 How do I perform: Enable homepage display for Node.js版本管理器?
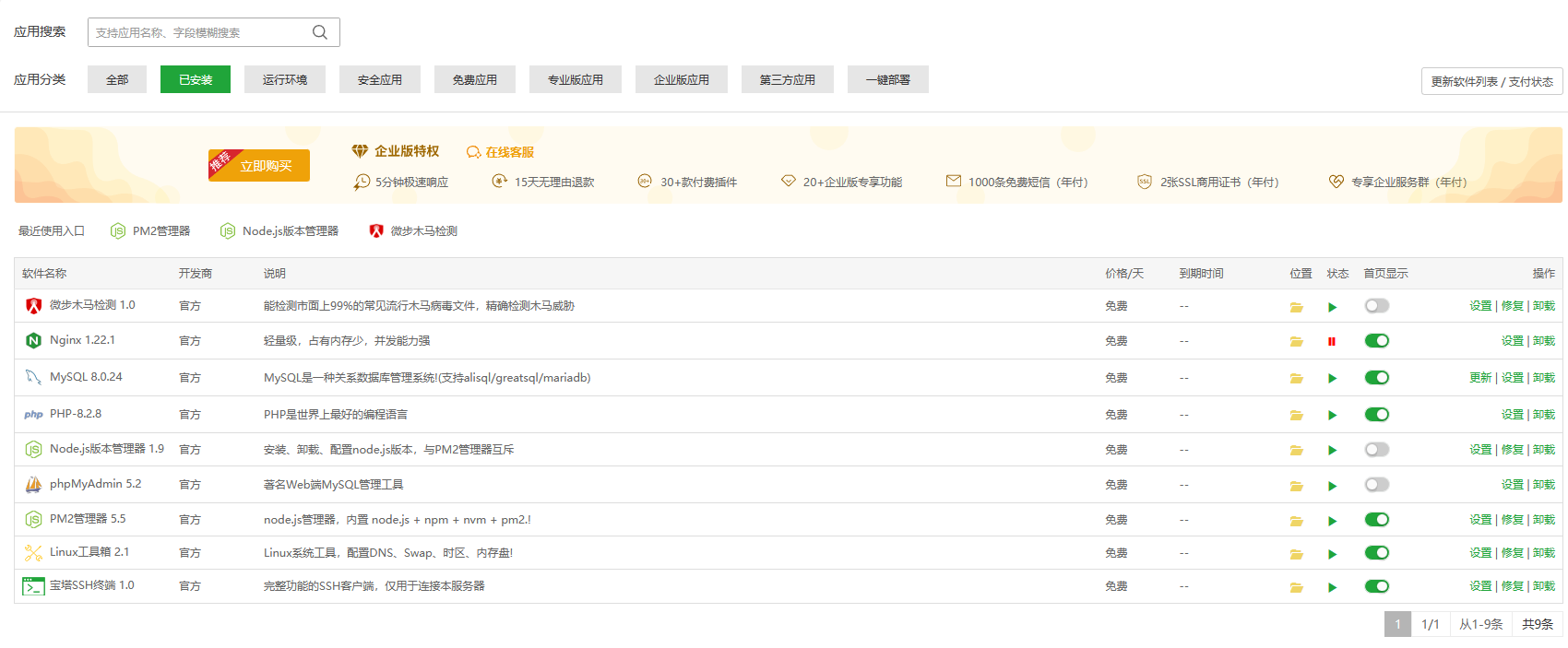pyautogui.click(x=1377, y=450)
